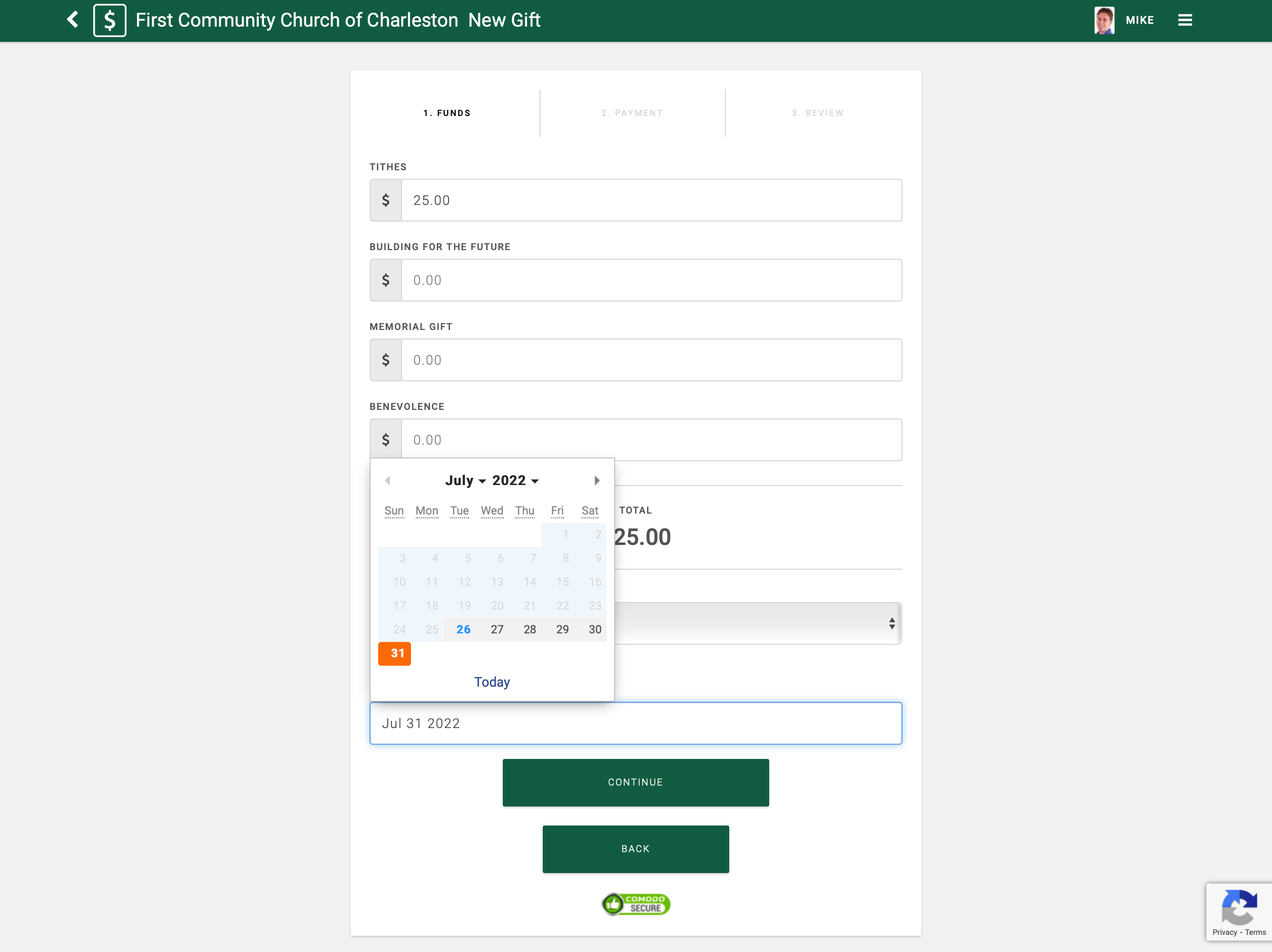Switch to the 2. Payment step
This screenshot has height=952, width=1272.
[x=632, y=113]
